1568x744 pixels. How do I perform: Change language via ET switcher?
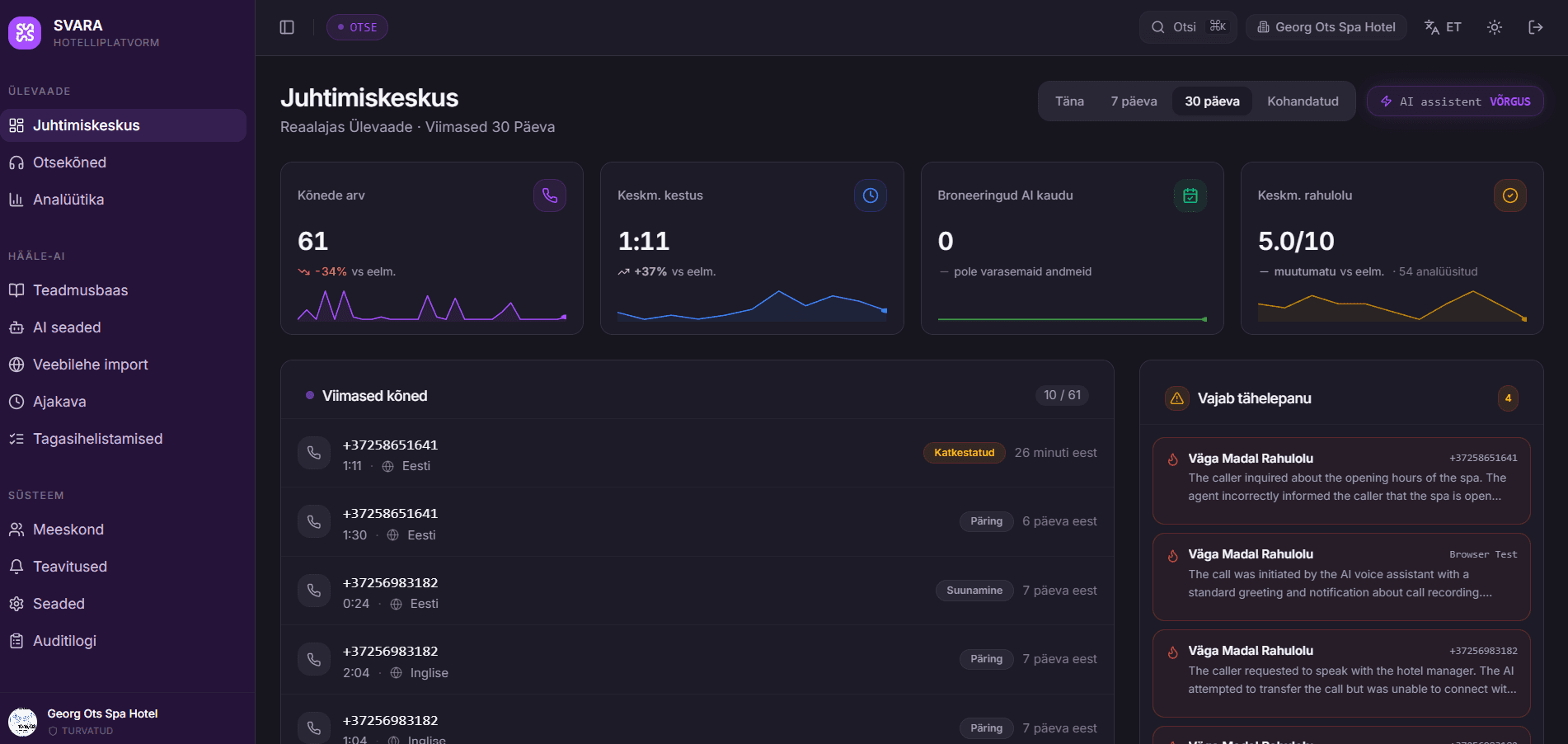coord(1443,27)
